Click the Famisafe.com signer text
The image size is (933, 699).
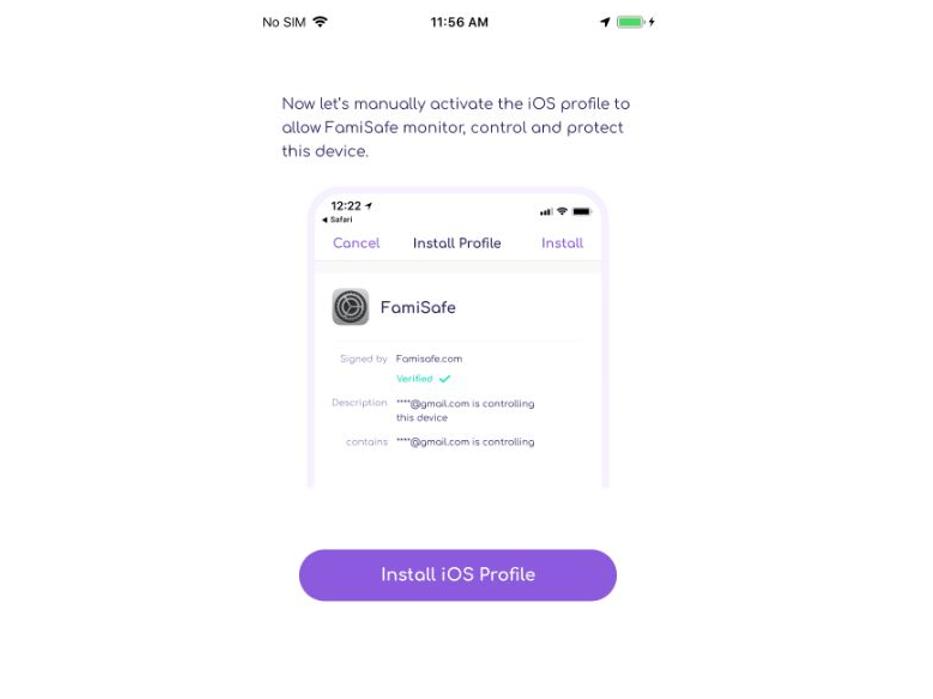pyautogui.click(x=429, y=359)
